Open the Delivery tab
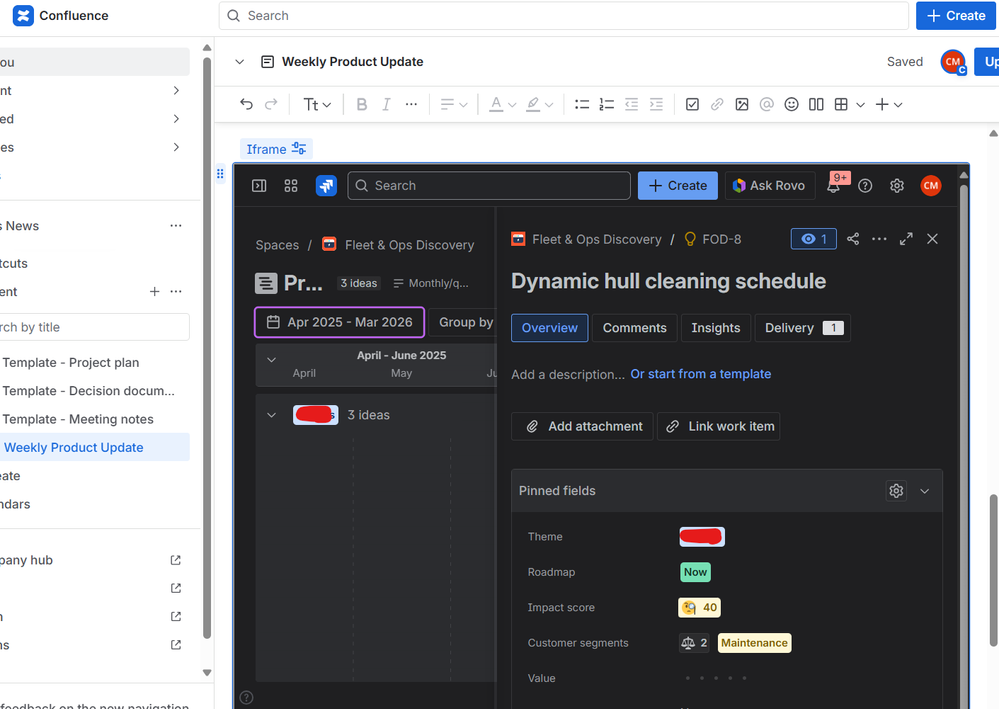This screenshot has width=999, height=709. tap(795, 327)
